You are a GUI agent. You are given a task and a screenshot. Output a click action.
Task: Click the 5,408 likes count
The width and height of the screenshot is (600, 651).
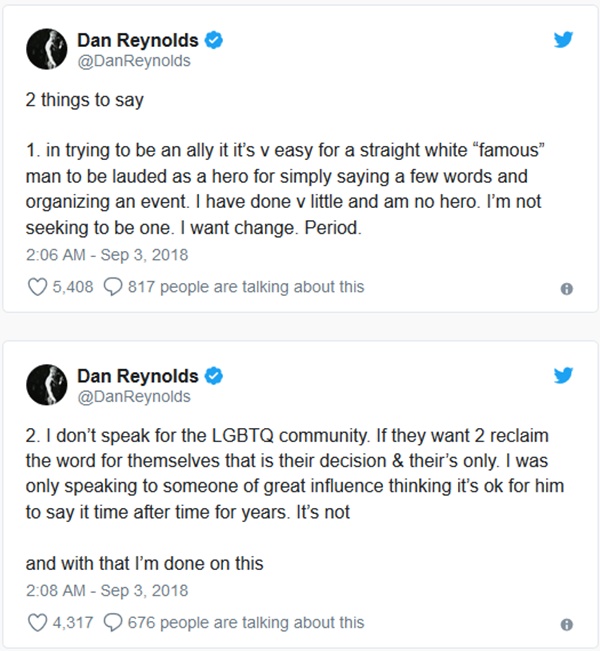tap(75, 287)
